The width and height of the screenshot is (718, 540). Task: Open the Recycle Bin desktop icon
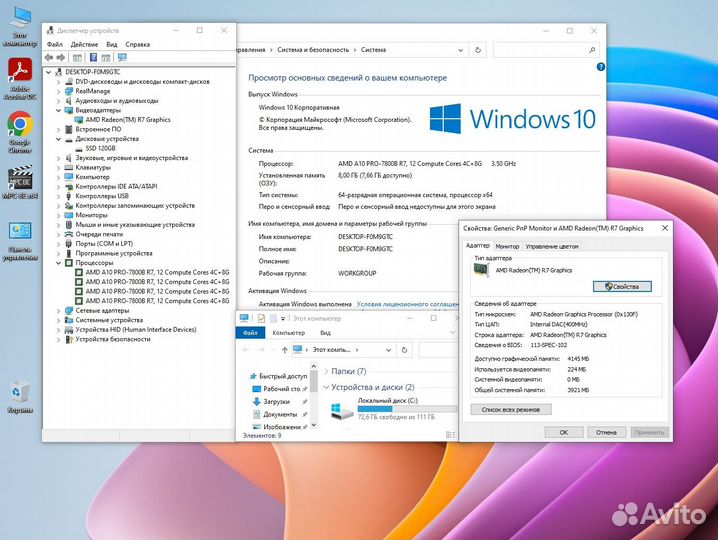(x=20, y=397)
